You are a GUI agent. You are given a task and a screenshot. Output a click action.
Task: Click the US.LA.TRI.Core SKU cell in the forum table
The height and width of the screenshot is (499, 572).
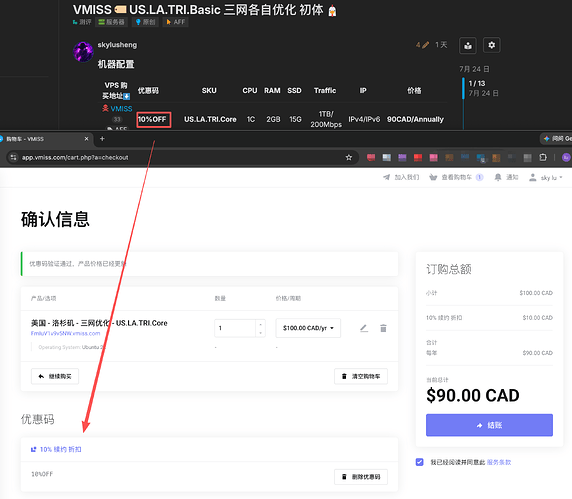coord(210,119)
